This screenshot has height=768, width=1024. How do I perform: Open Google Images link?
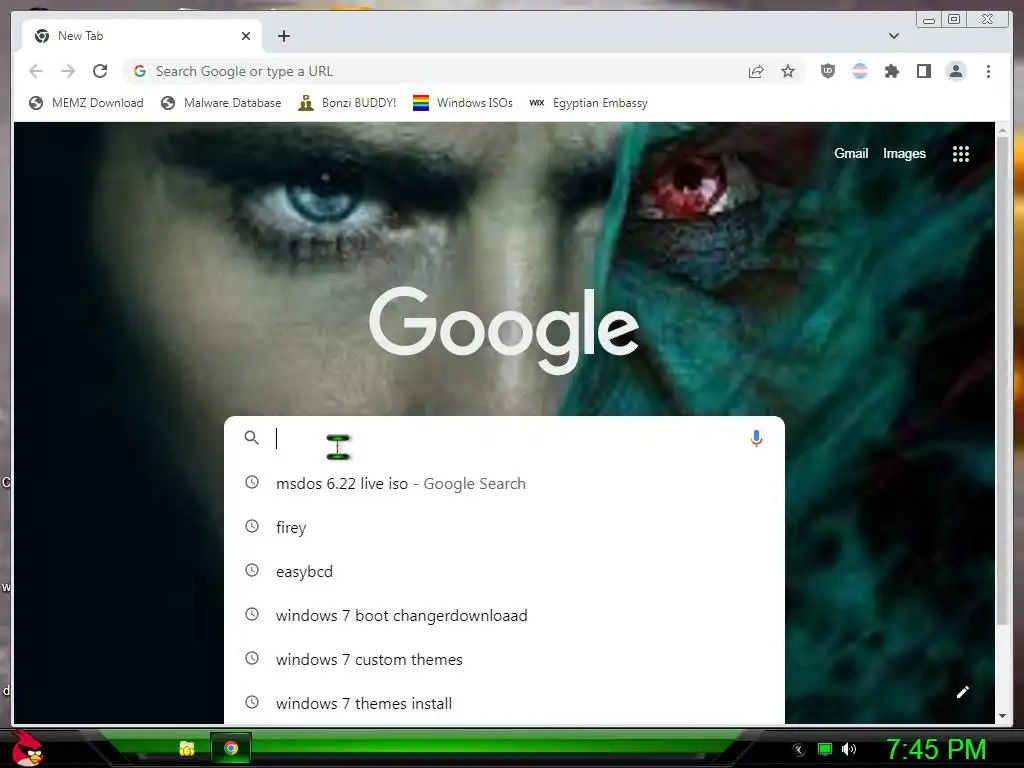tap(904, 153)
